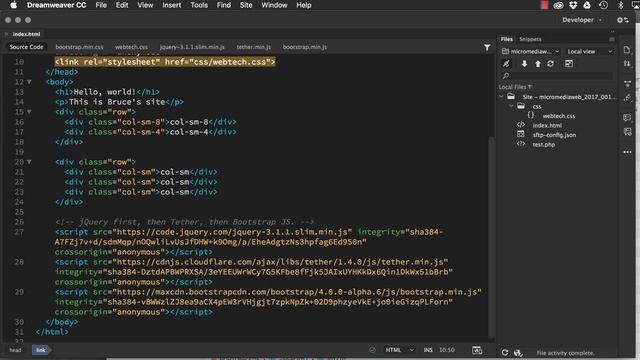The width and height of the screenshot is (640, 360).
Task: Click the Local Files column header
Action: [x=515, y=87]
